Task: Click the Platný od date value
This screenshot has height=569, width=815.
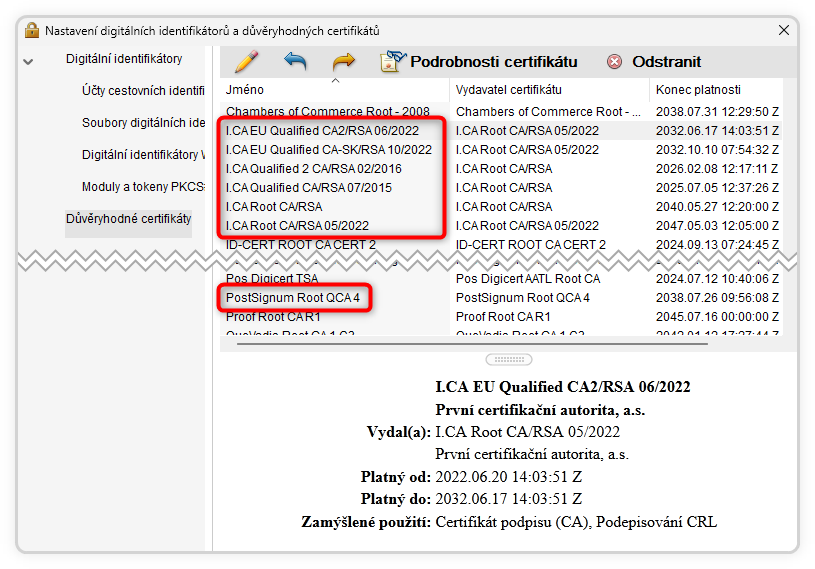Action: (x=508, y=477)
